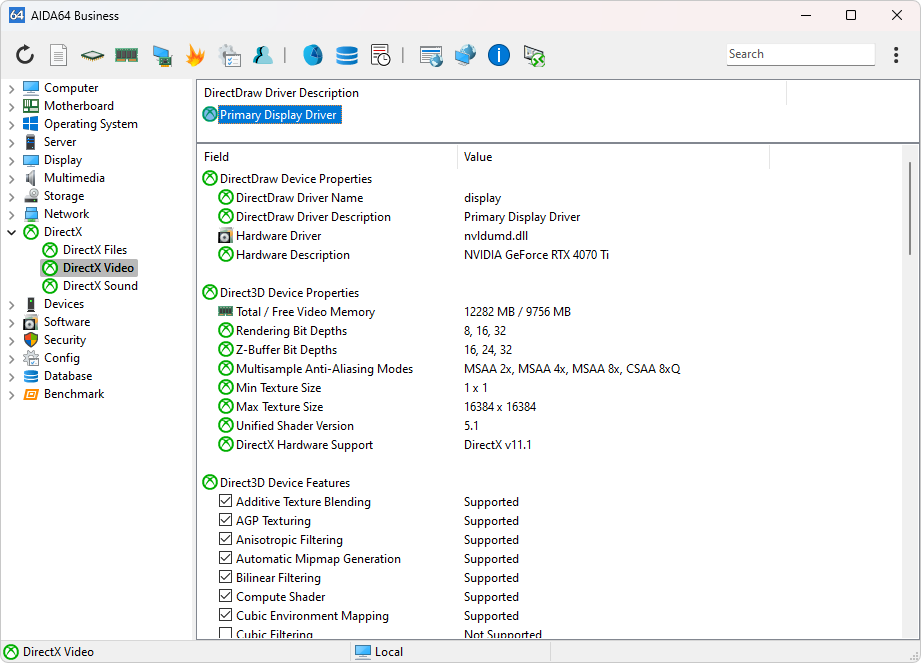Image resolution: width=921 pixels, height=663 pixels.
Task: Click the Field column header
Action: (217, 157)
